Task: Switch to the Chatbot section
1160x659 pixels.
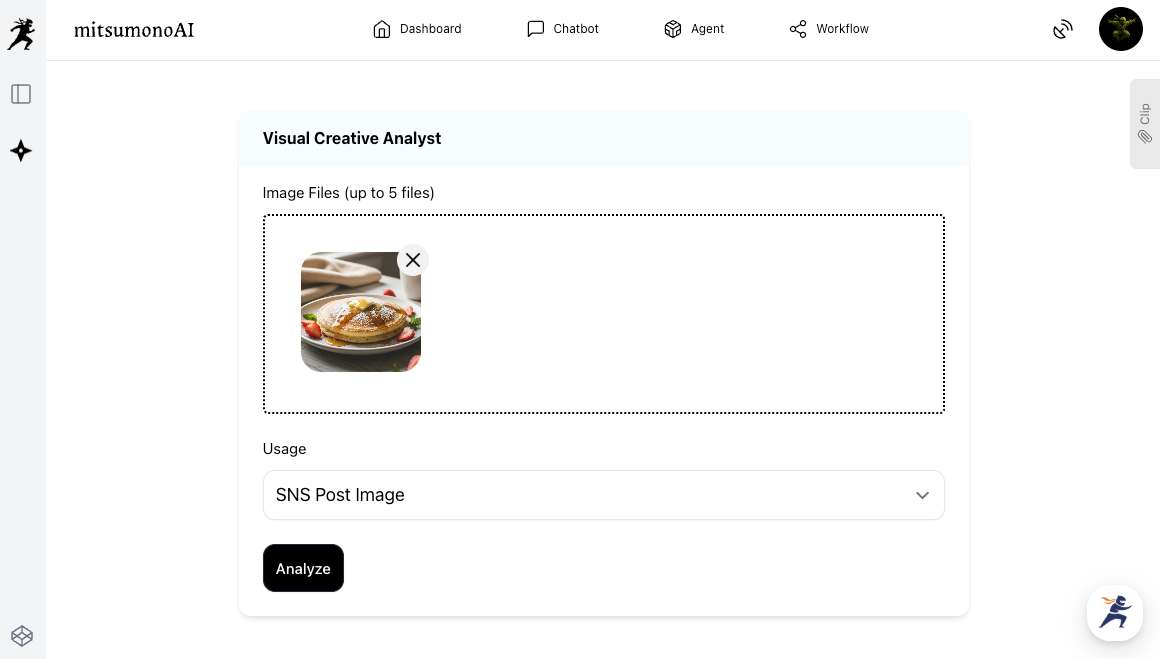Action: 563,29
